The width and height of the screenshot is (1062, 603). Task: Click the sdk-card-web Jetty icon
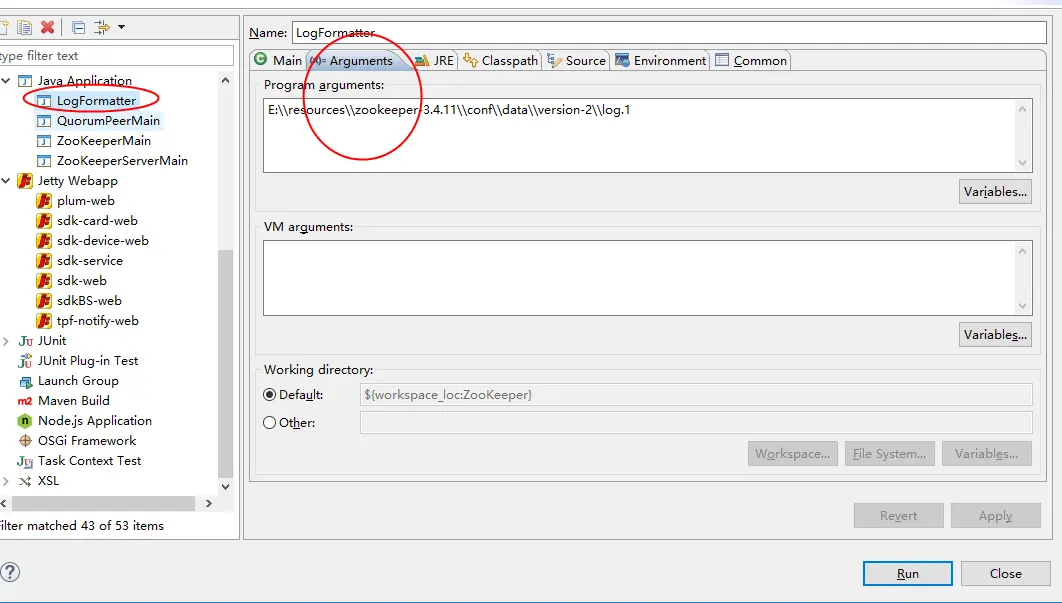44,220
